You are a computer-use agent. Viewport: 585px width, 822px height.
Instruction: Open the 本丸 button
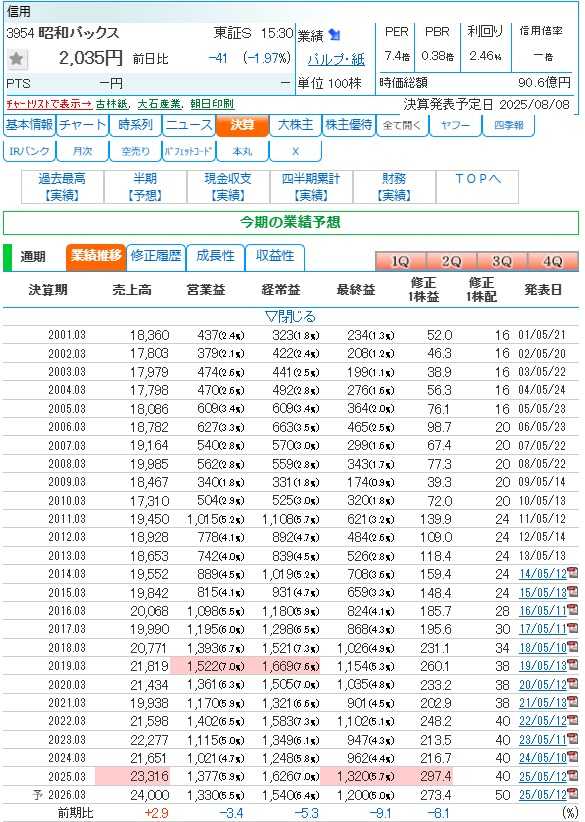[x=242, y=152]
